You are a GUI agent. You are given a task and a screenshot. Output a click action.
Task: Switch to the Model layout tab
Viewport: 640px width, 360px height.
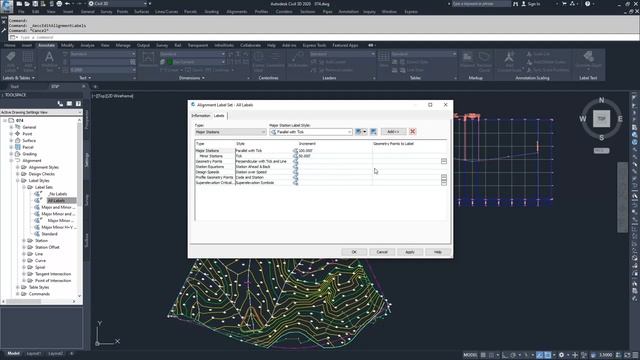click(x=13, y=353)
